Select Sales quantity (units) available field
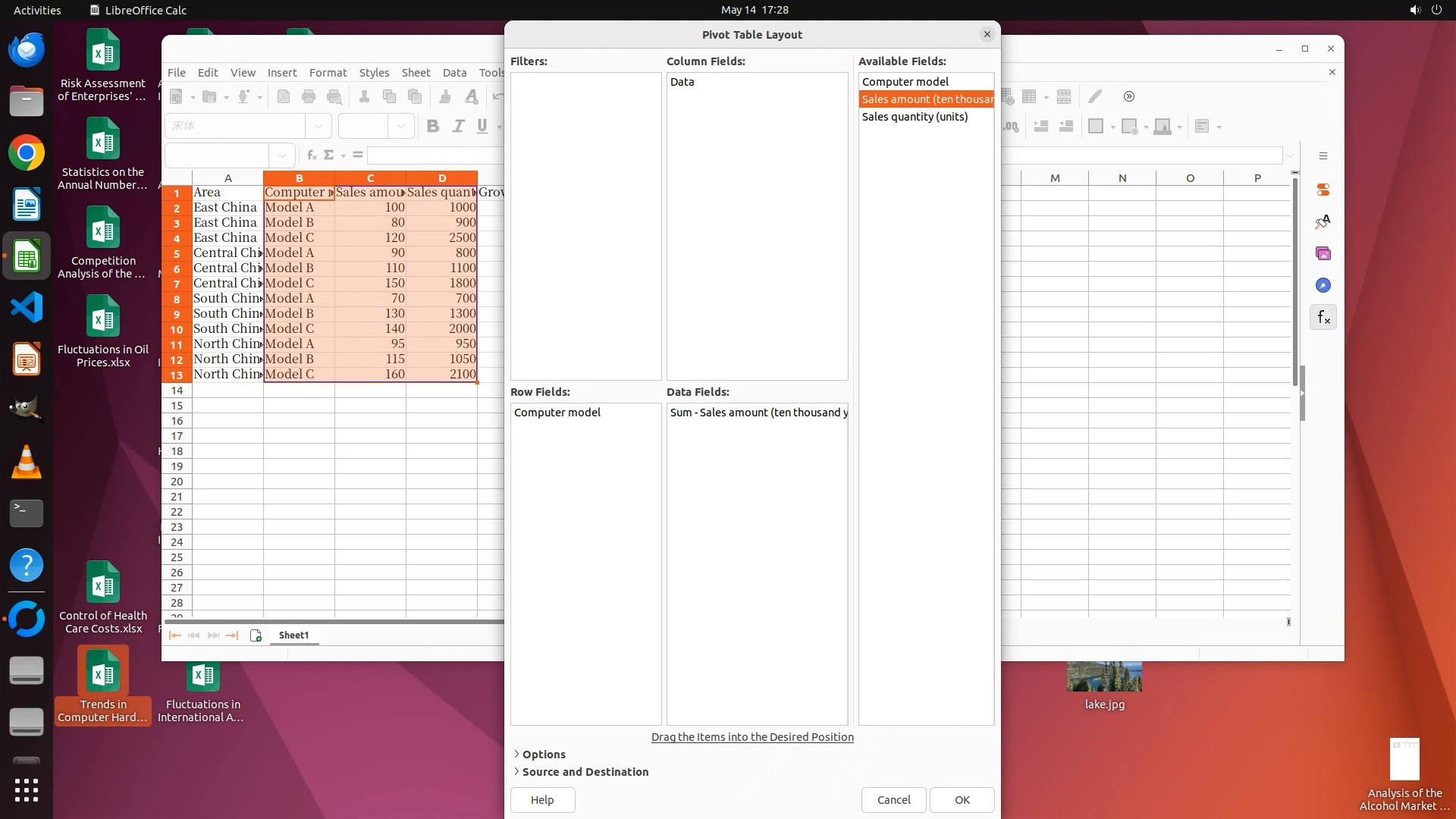Viewport: 1456px width, 819px height. click(x=915, y=117)
